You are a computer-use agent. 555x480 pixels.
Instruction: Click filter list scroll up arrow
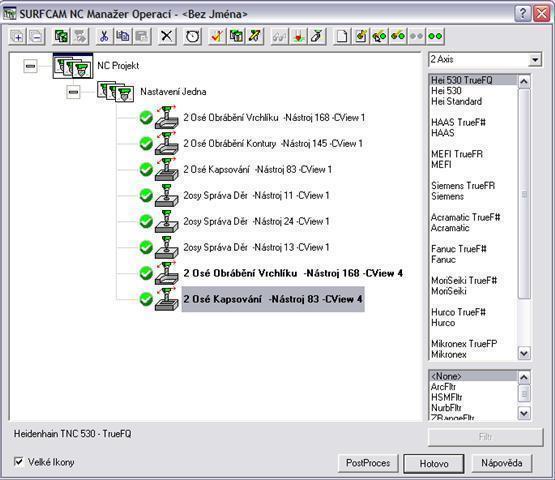(x=524, y=377)
